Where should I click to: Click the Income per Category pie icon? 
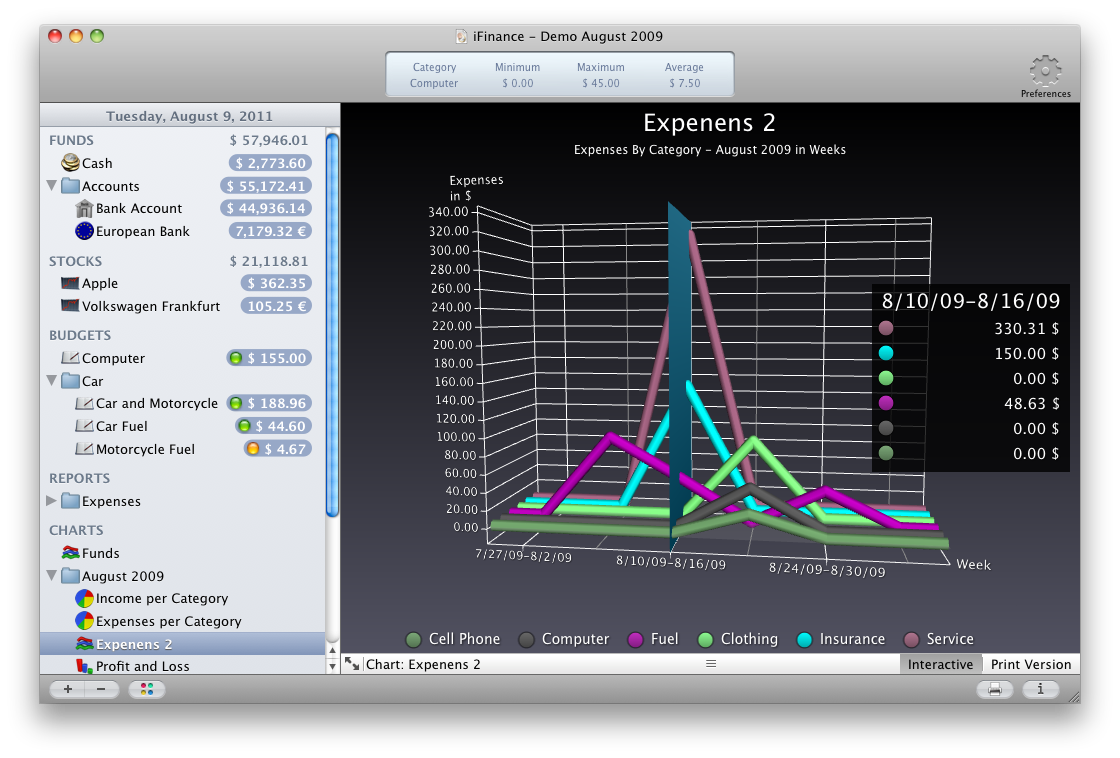click(84, 598)
